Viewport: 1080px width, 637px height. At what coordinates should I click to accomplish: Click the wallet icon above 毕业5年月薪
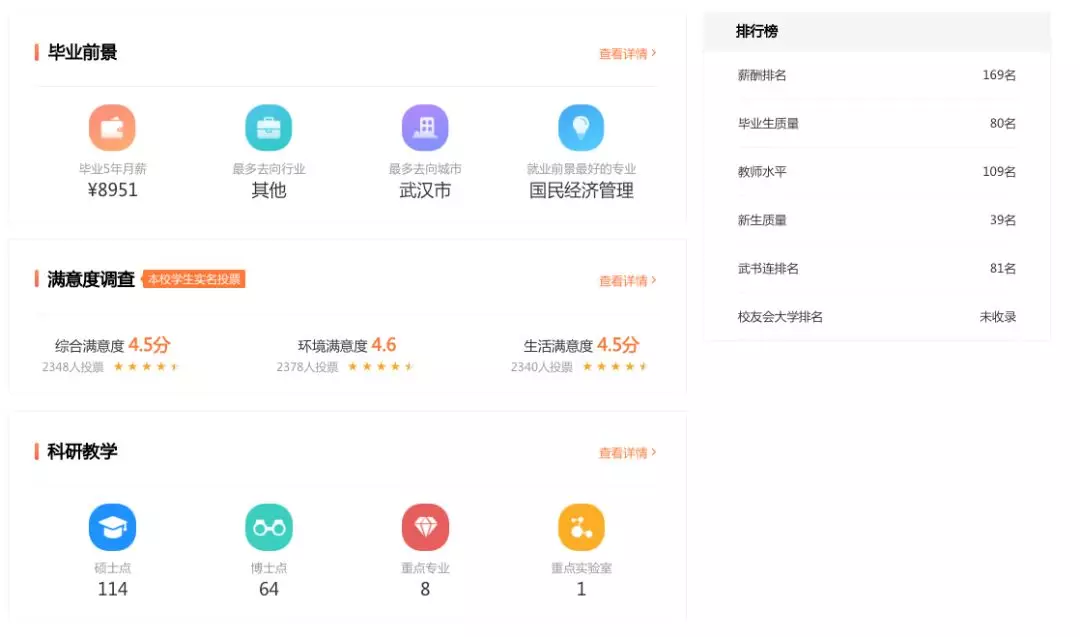(113, 127)
